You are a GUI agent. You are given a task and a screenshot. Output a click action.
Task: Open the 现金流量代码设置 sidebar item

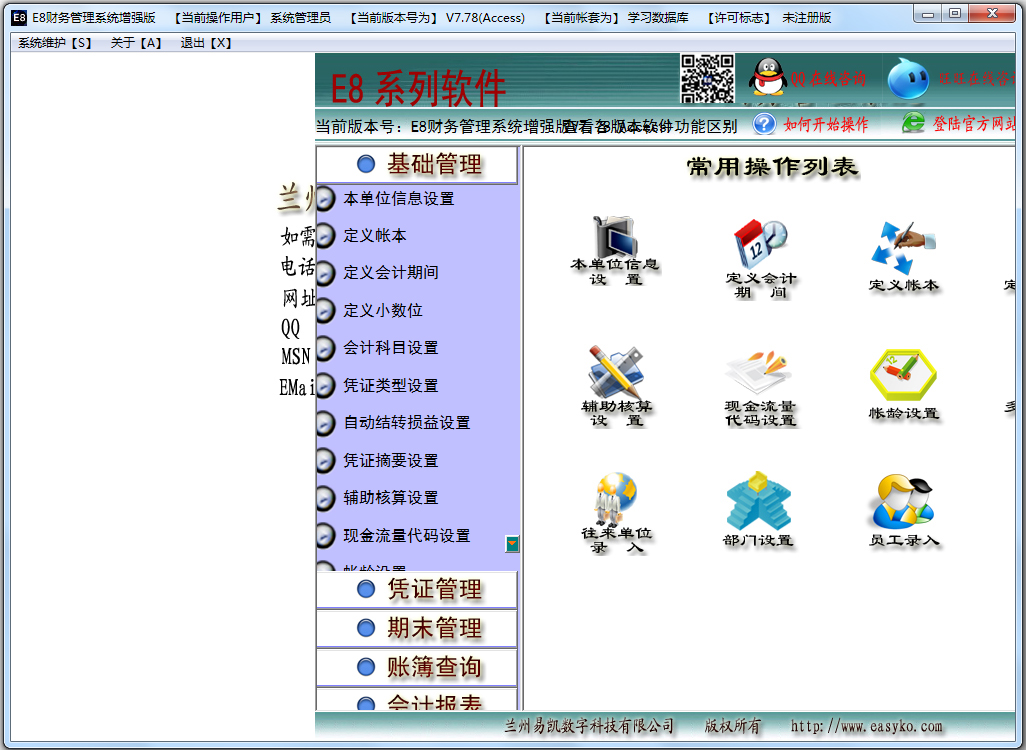(x=406, y=536)
